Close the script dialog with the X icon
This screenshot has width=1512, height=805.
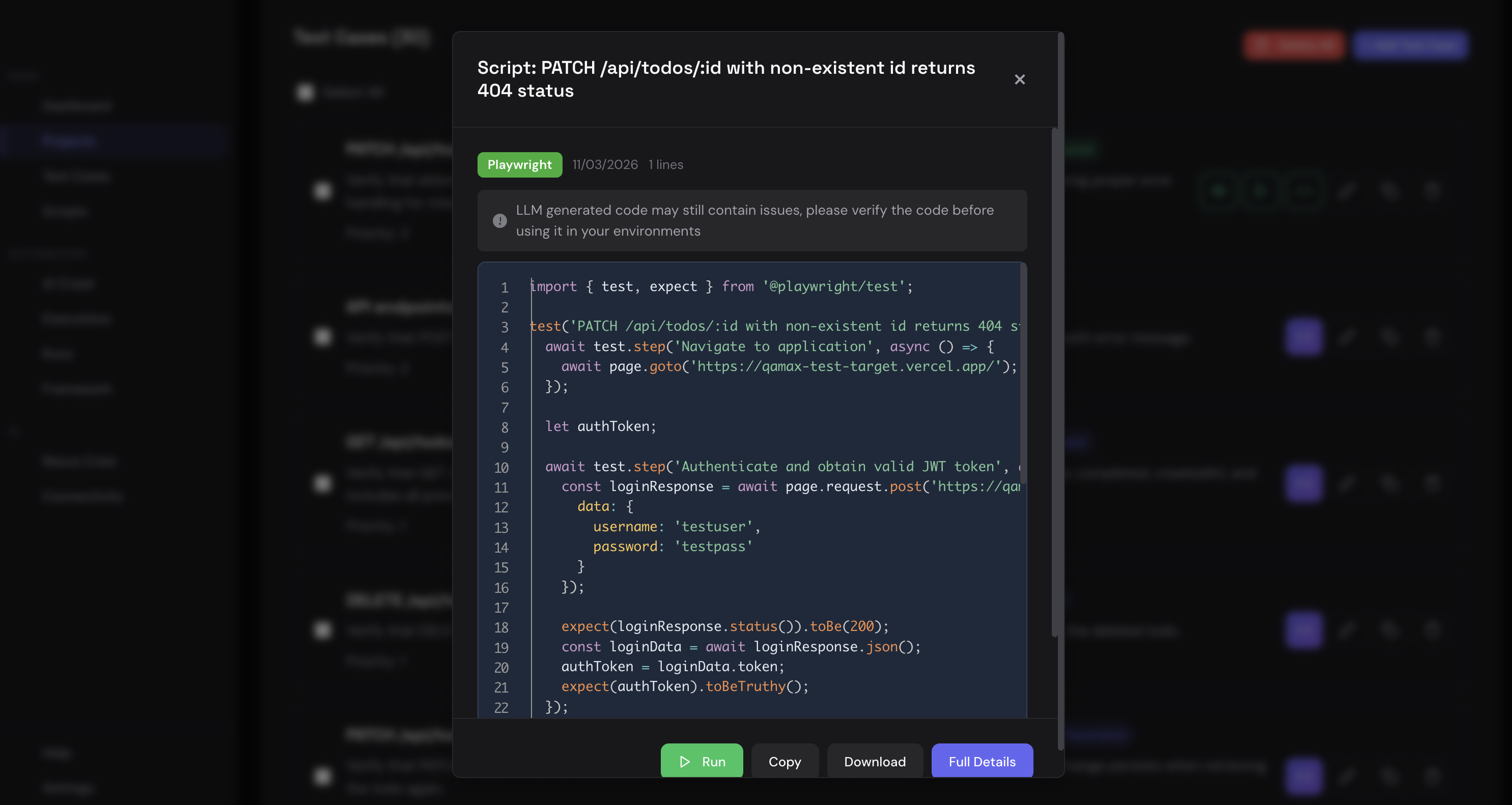[1020, 79]
